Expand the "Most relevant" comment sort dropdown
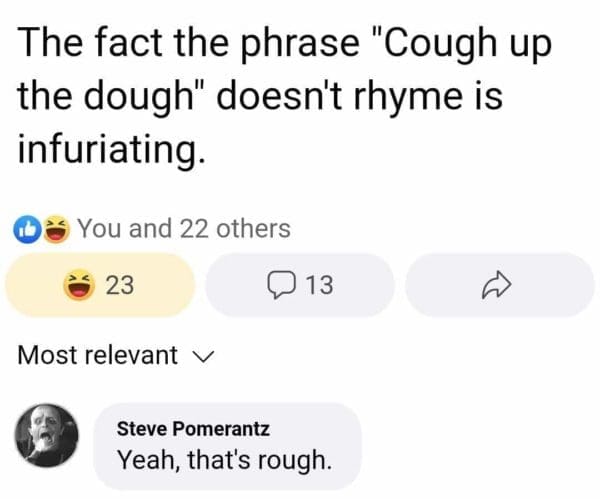The image size is (600, 499). (x=116, y=355)
